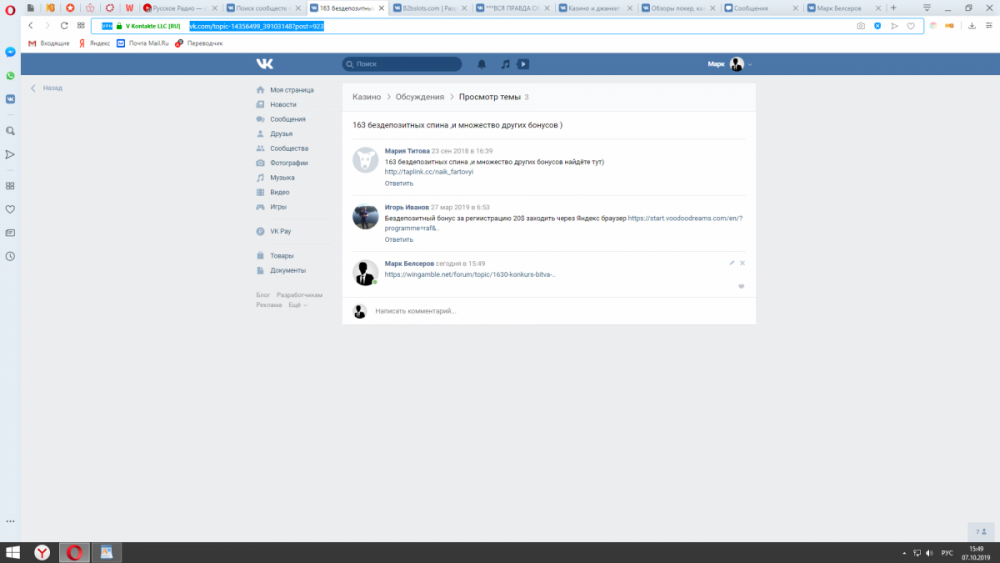Open VK panel in Opera sidebar
Image resolution: width=1000 pixels, height=563 pixels.
tap(10, 99)
